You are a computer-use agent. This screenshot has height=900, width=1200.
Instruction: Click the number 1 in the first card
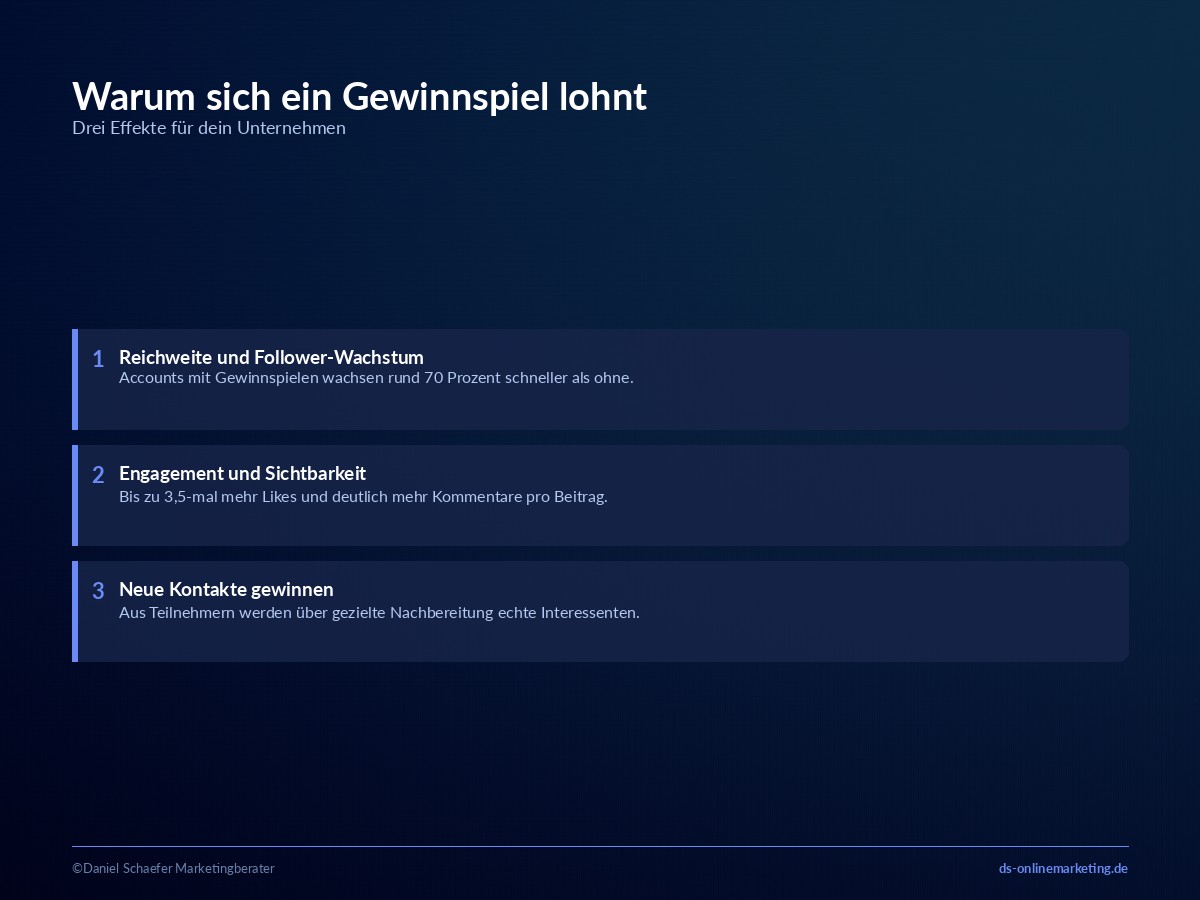[98, 359]
